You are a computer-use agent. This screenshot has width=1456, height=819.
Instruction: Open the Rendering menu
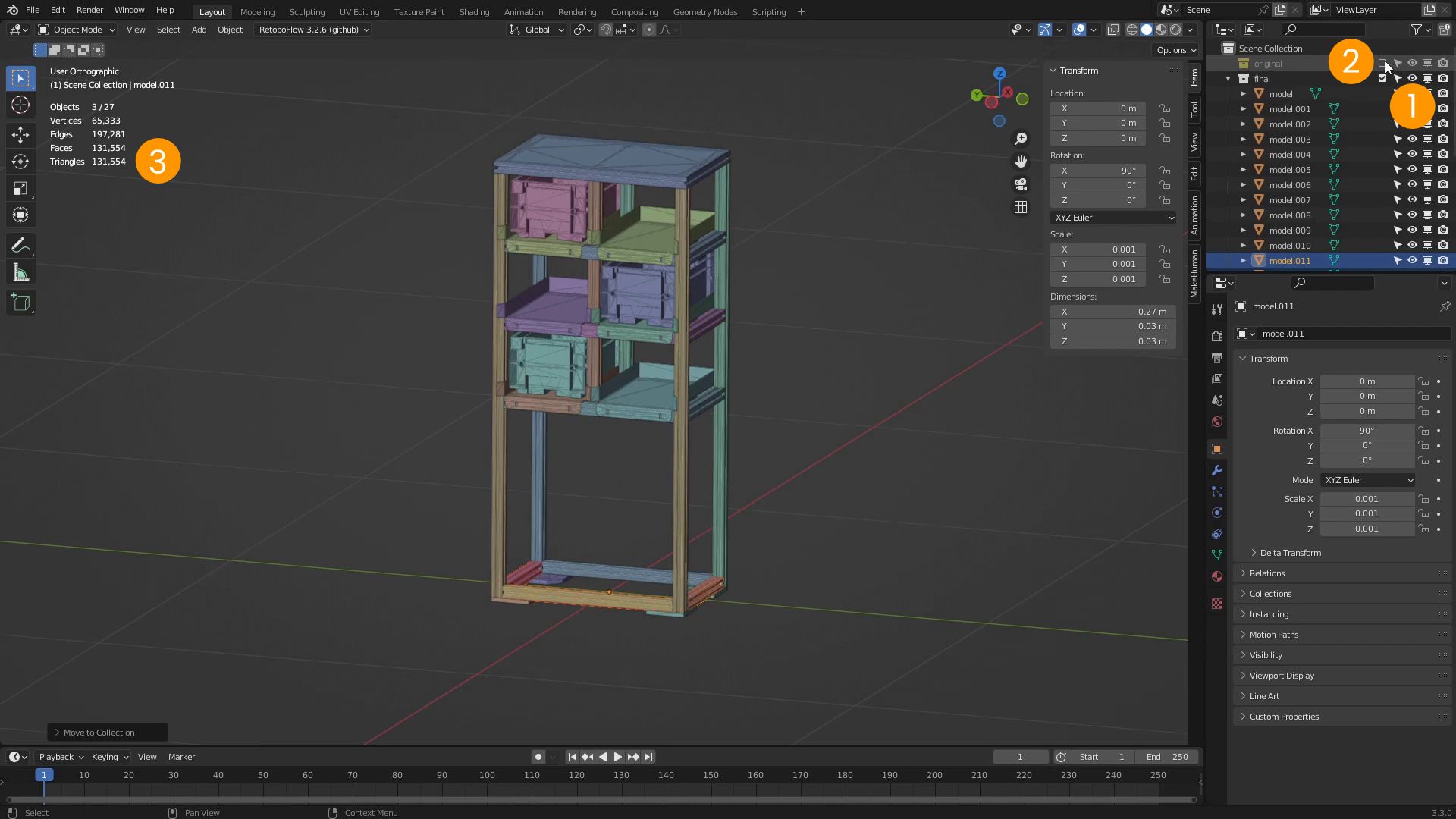[577, 11]
